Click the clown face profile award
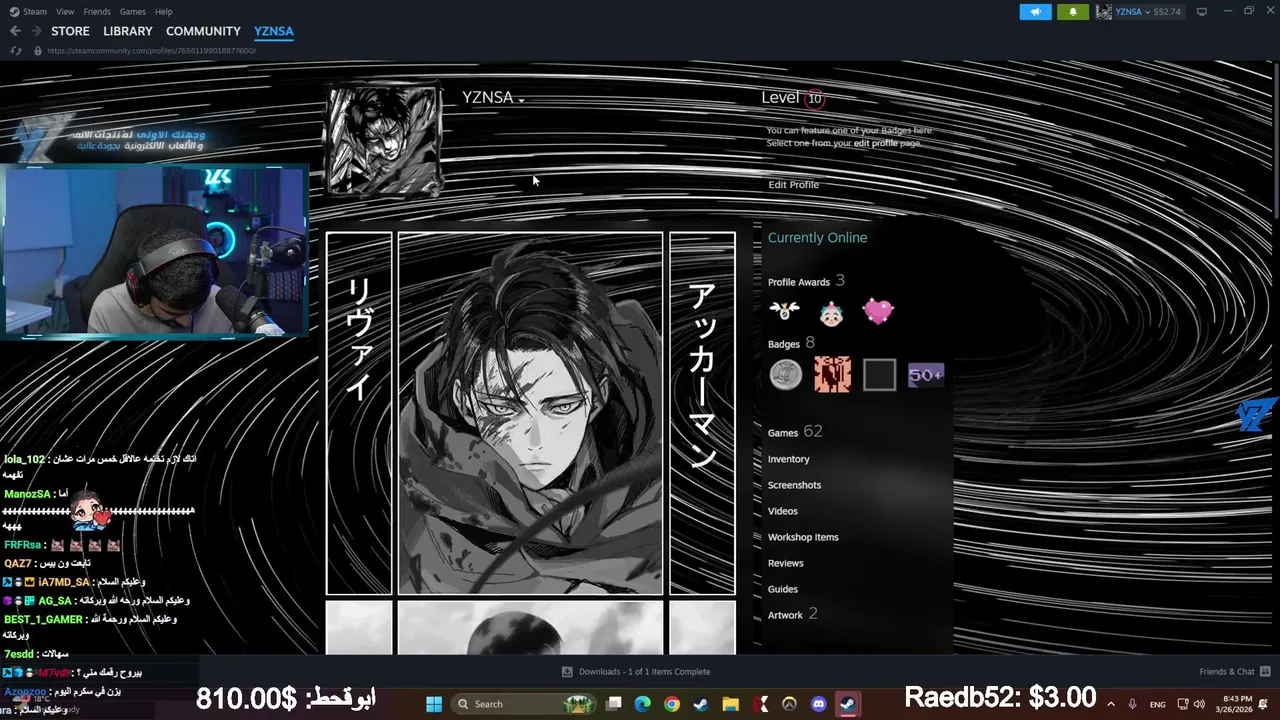The height and width of the screenshot is (720, 1280). pos(830,312)
